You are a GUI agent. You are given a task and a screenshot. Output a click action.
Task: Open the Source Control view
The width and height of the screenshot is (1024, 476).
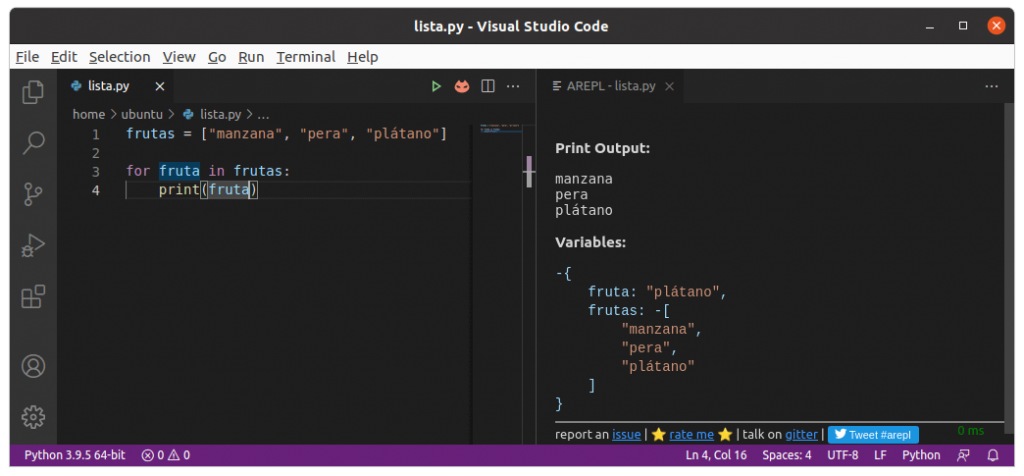[x=33, y=194]
